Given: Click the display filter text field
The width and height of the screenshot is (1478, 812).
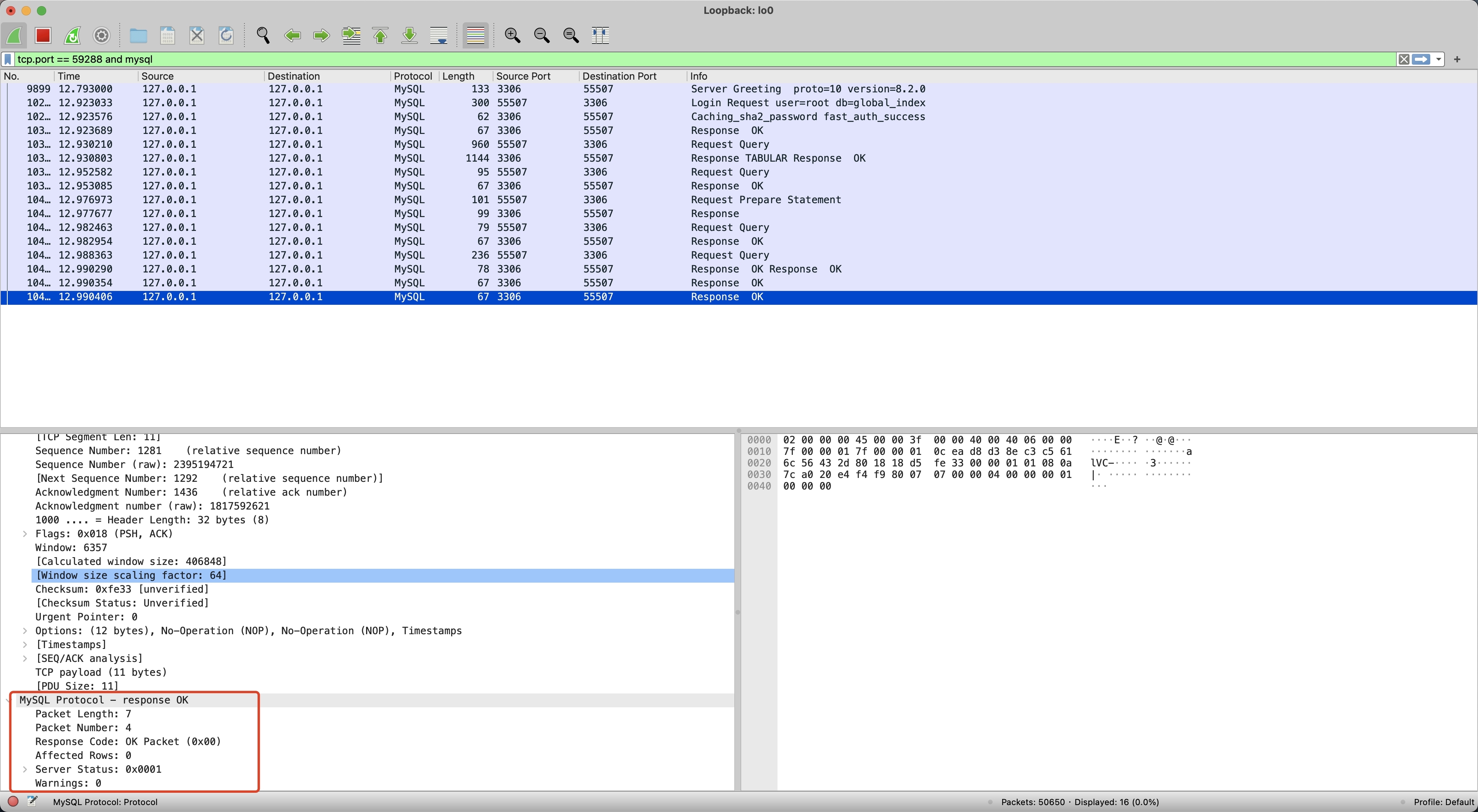Looking at the screenshot, I should [x=689, y=59].
